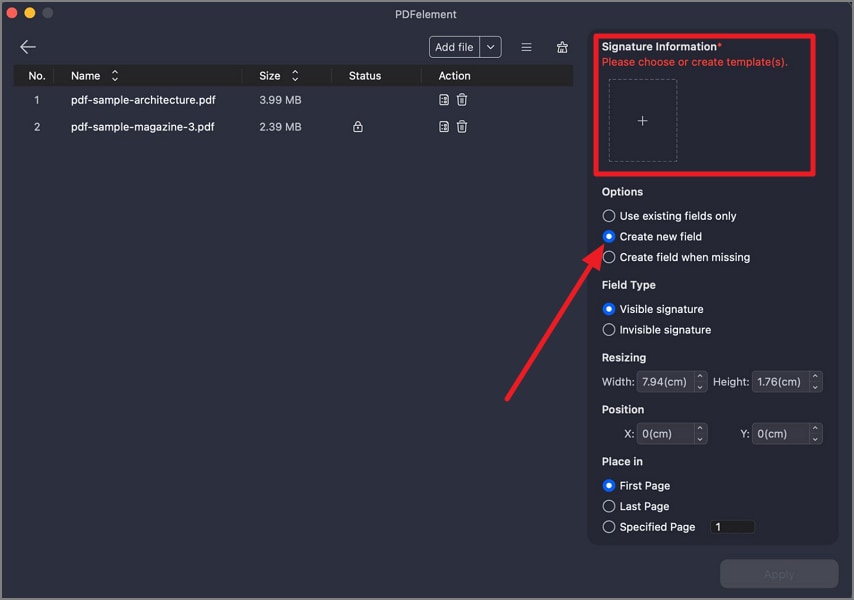Expand the Add file dropdown arrow
Screen dimensions: 854x600
pos(490,47)
